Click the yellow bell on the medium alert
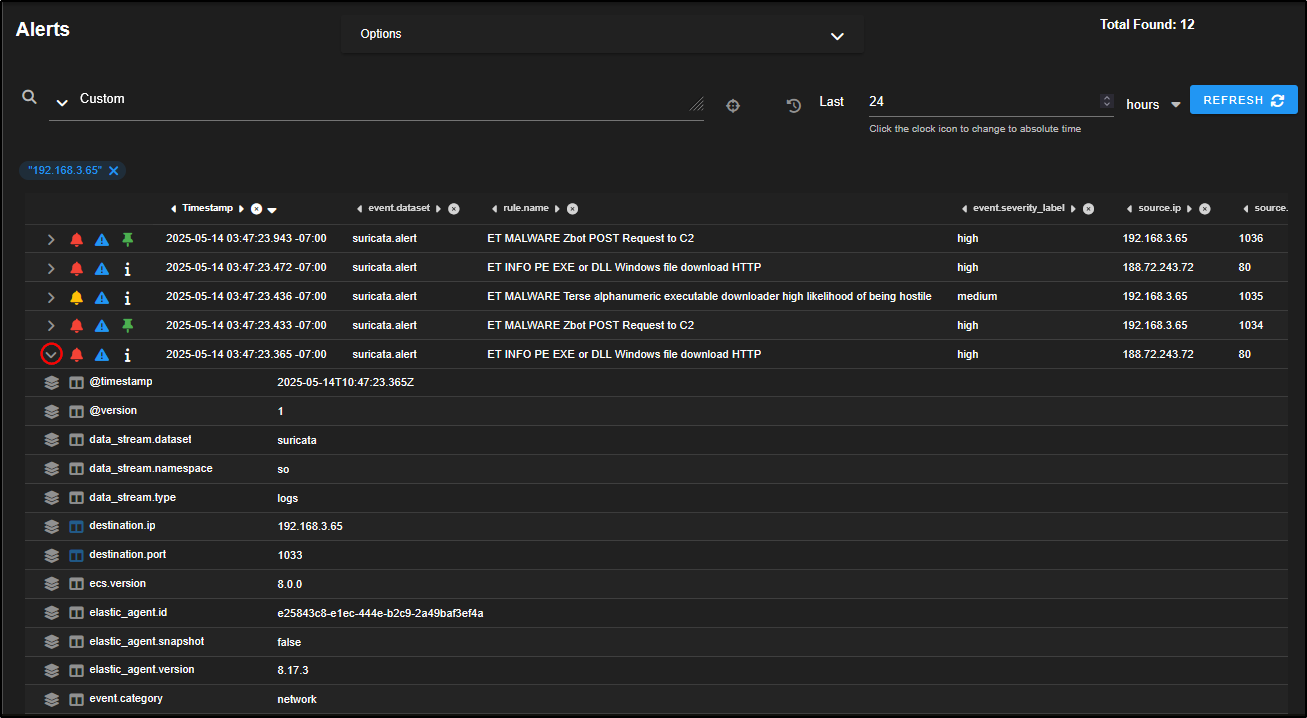1307x718 pixels. click(x=77, y=297)
